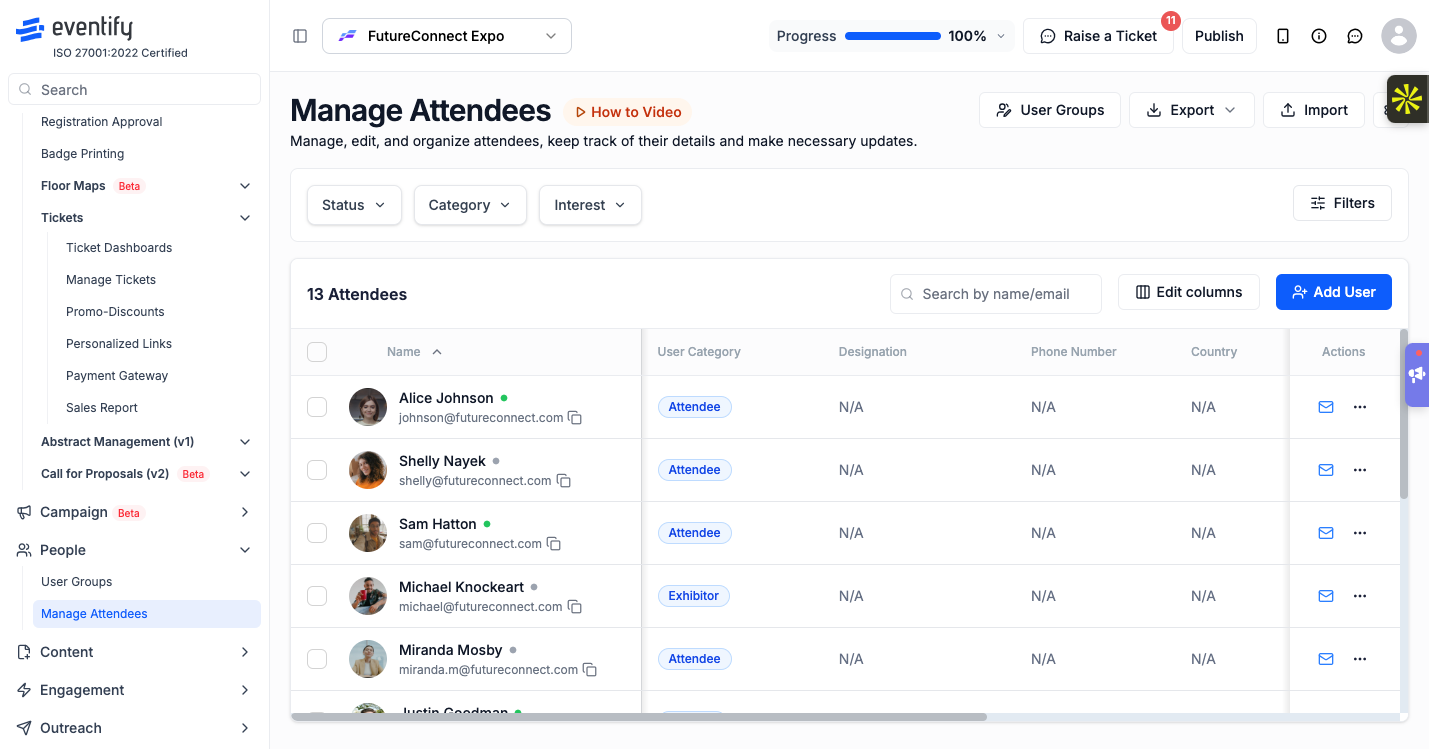Click Raise a Ticket button
This screenshot has height=749, width=1429.
[1098, 36]
